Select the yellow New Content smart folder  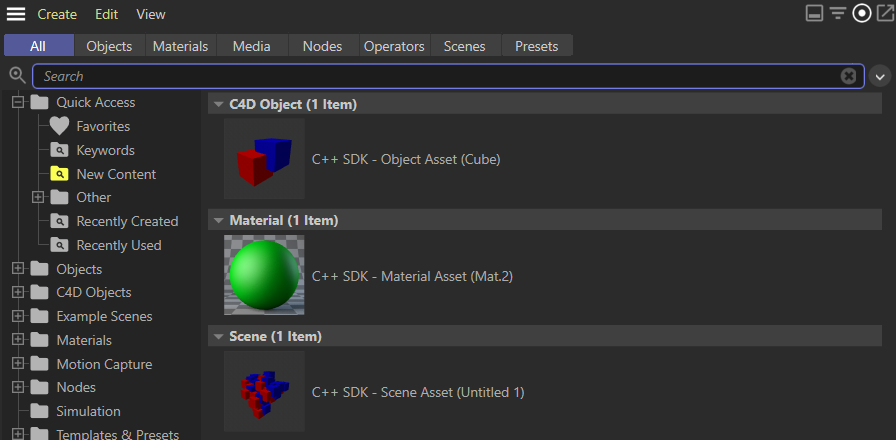(59, 174)
